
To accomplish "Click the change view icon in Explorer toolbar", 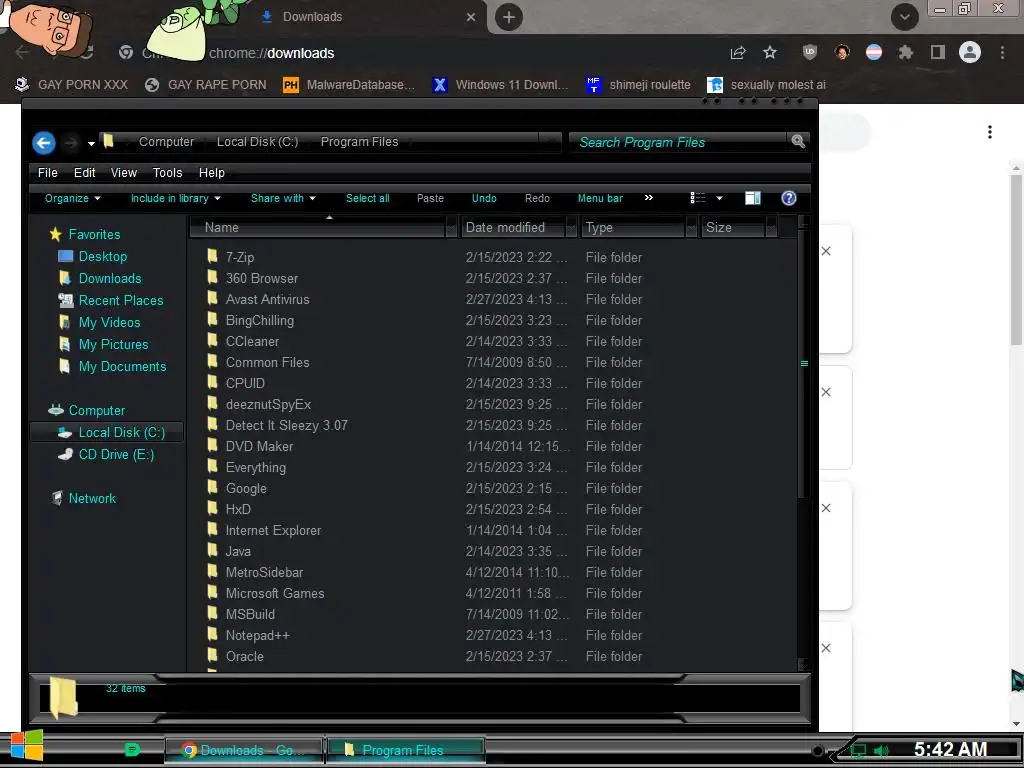I will [x=697, y=199].
